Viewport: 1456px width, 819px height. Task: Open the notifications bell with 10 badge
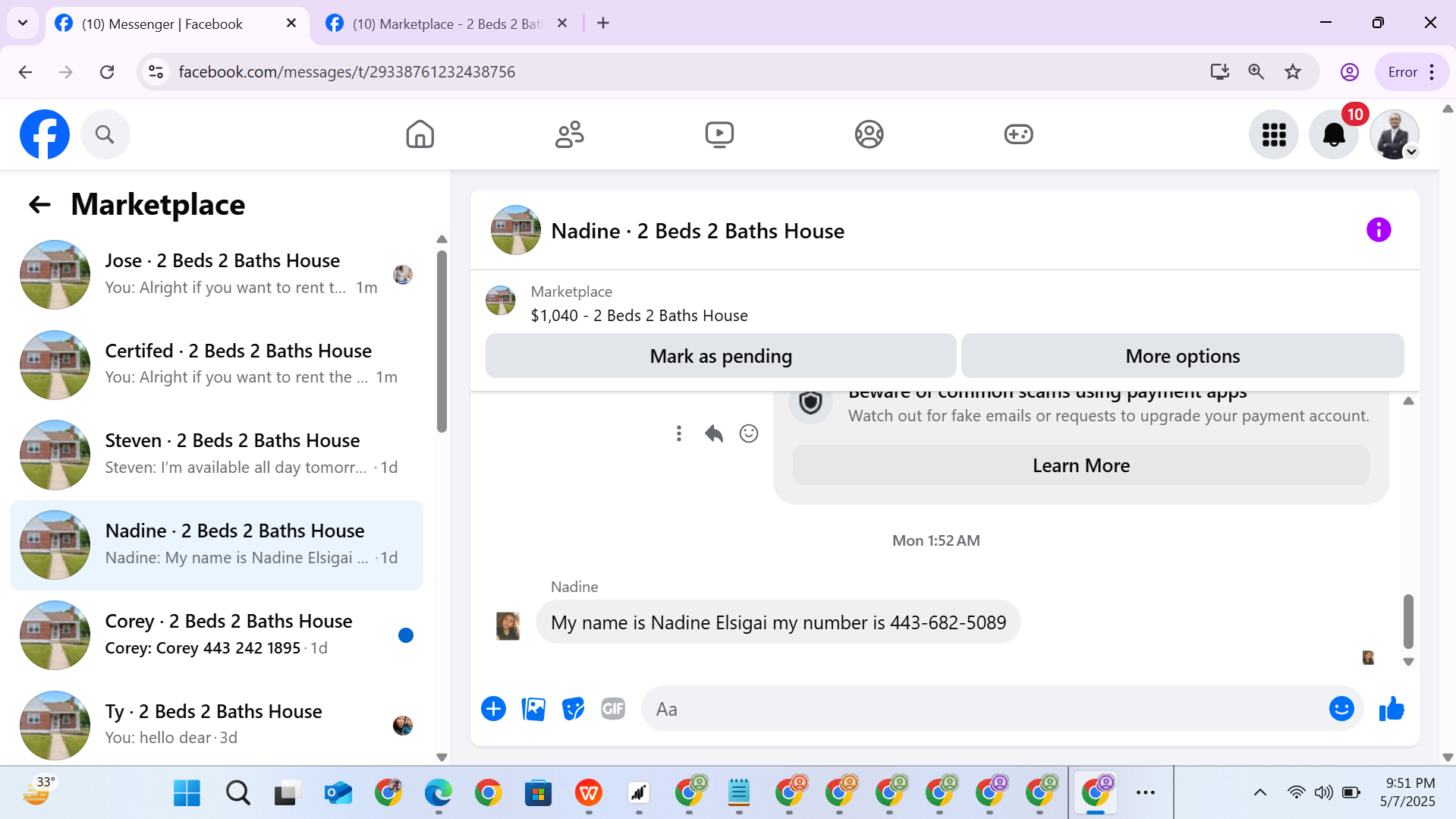(1334, 134)
